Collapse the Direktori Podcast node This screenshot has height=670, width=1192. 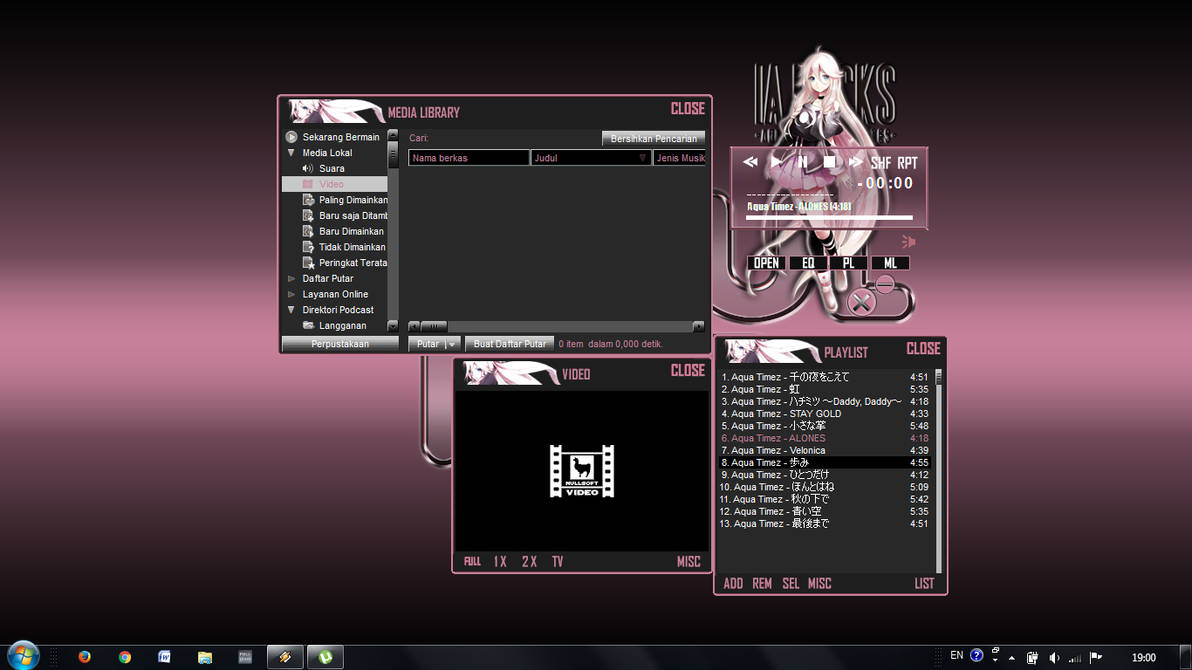point(291,310)
